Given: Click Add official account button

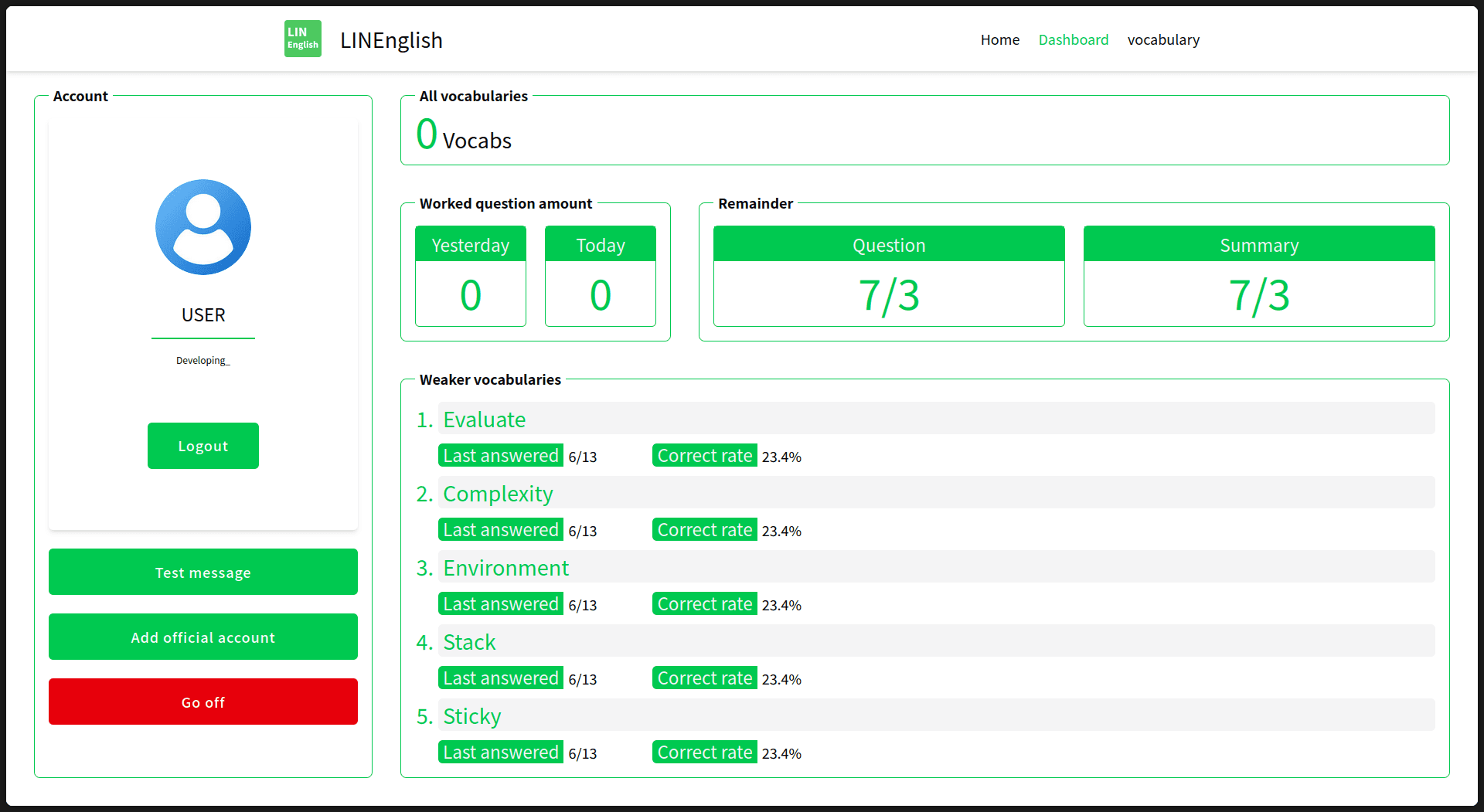Looking at the screenshot, I should click(x=203, y=637).
